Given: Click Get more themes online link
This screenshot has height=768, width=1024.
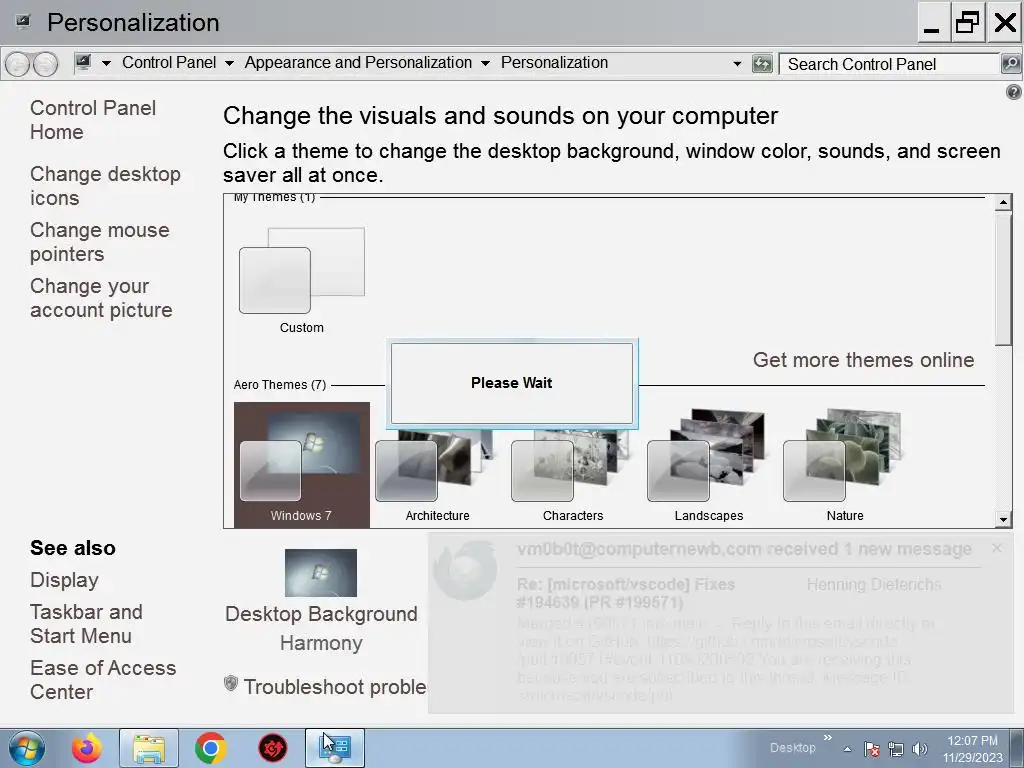Looking at the screenshot, I should (863, 360).
